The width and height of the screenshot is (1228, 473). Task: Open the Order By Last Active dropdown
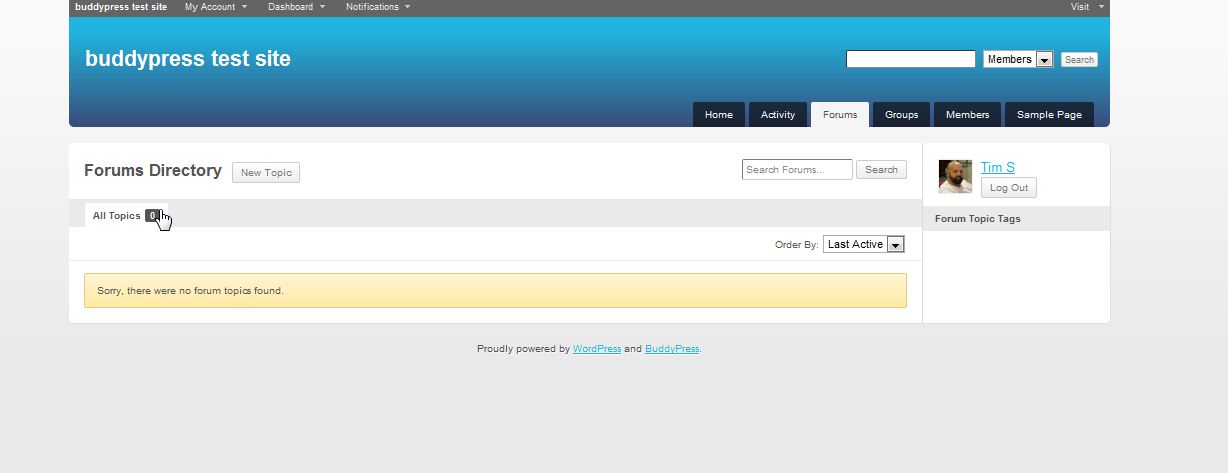coord(864,244)
